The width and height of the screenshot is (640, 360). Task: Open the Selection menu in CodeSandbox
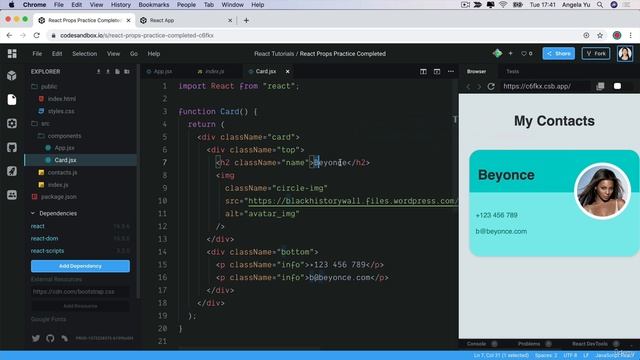pyautogui.click(x=84, y=53)
